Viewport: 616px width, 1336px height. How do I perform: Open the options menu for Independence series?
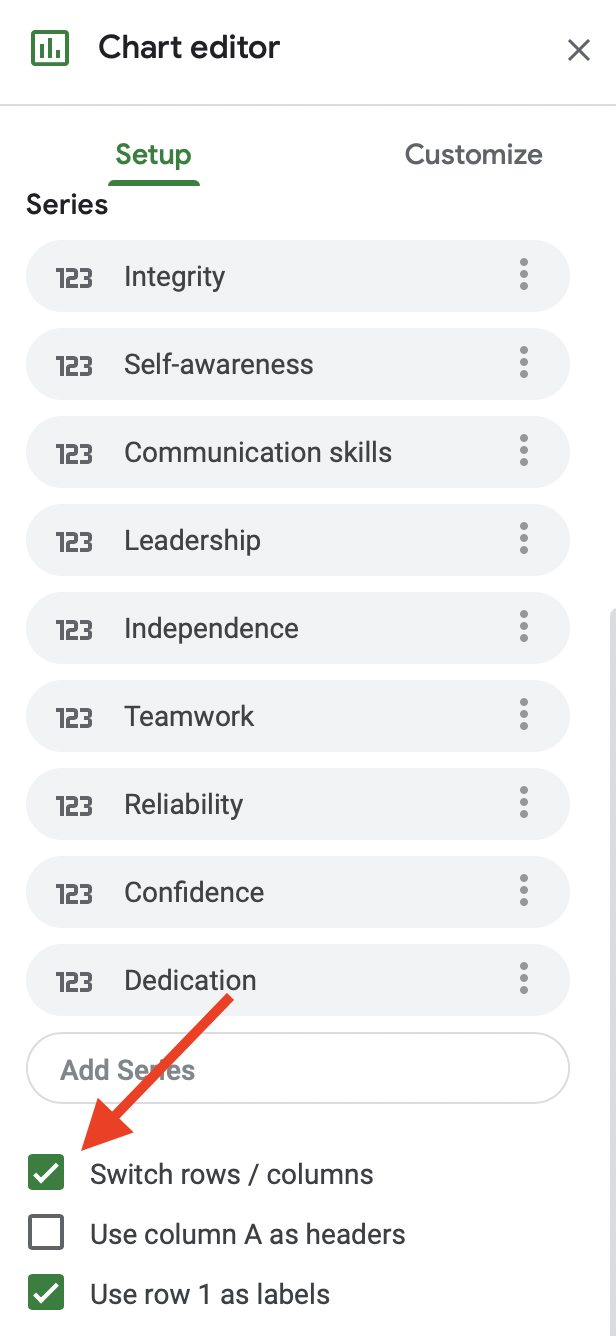click(x=523, y=628)
